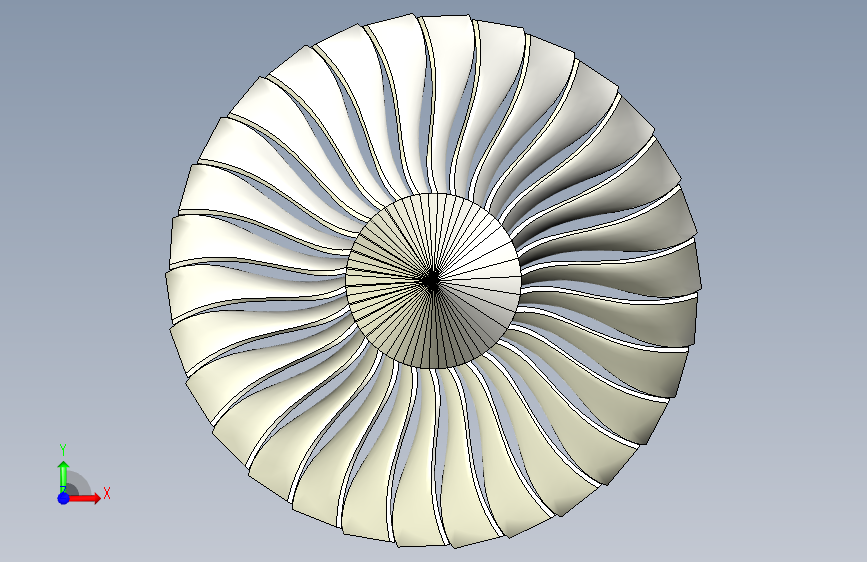Click the red X axis arrow of triad
The image size is (867, 562).
point(84,498)
